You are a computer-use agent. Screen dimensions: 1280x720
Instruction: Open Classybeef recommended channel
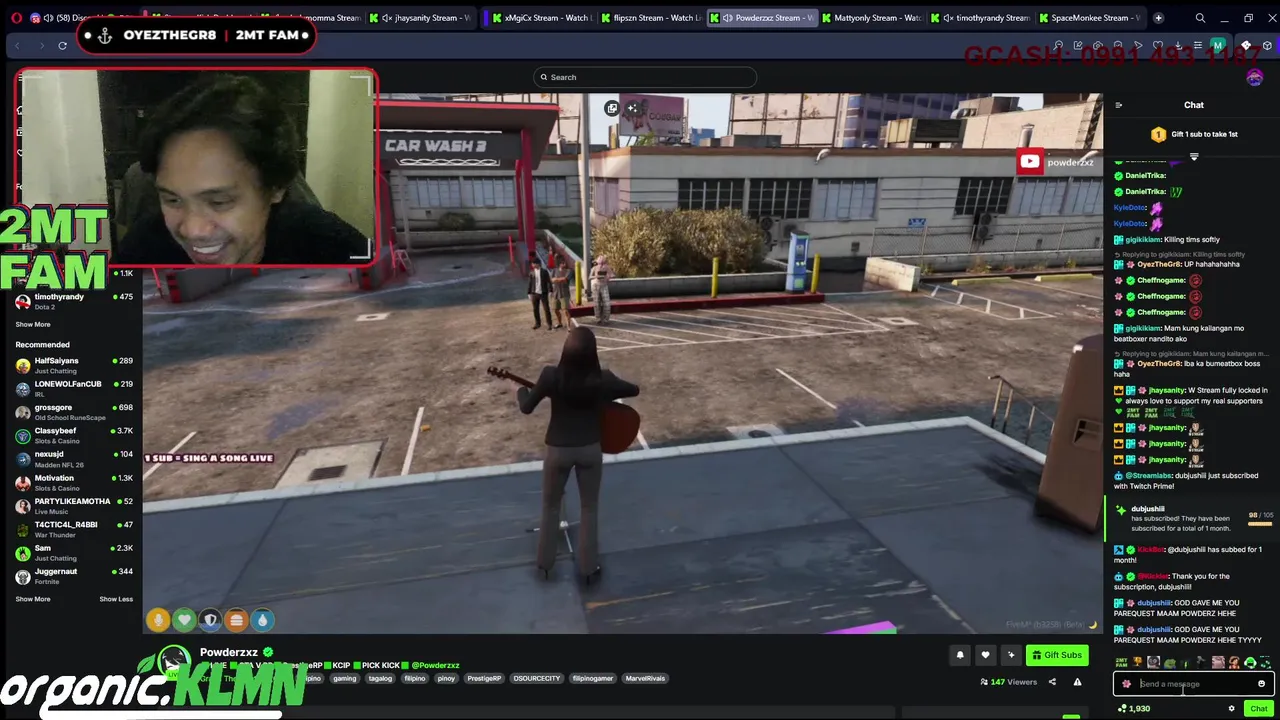(x=74, y=435)
